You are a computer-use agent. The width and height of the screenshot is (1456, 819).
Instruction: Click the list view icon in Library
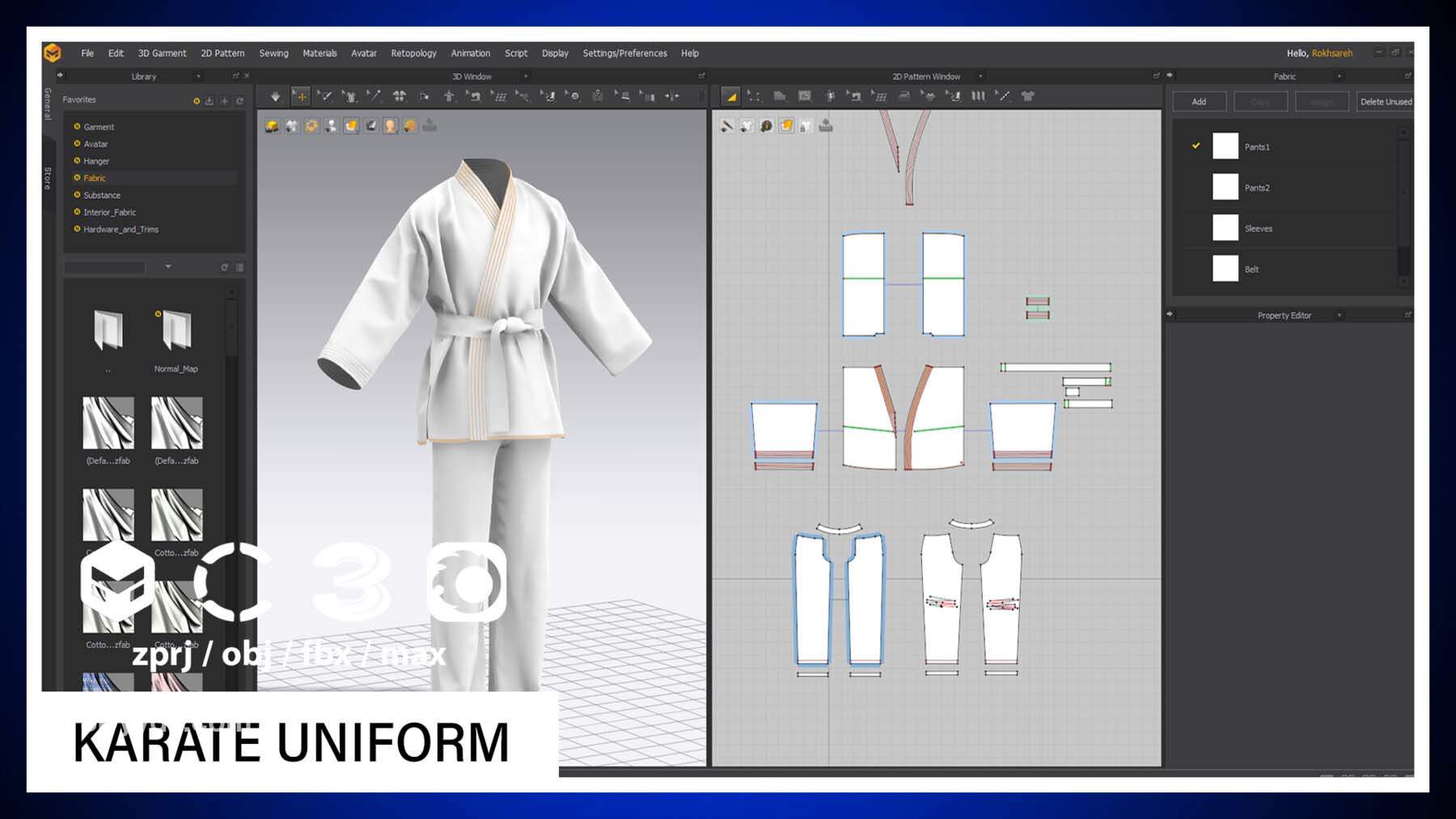239,268
